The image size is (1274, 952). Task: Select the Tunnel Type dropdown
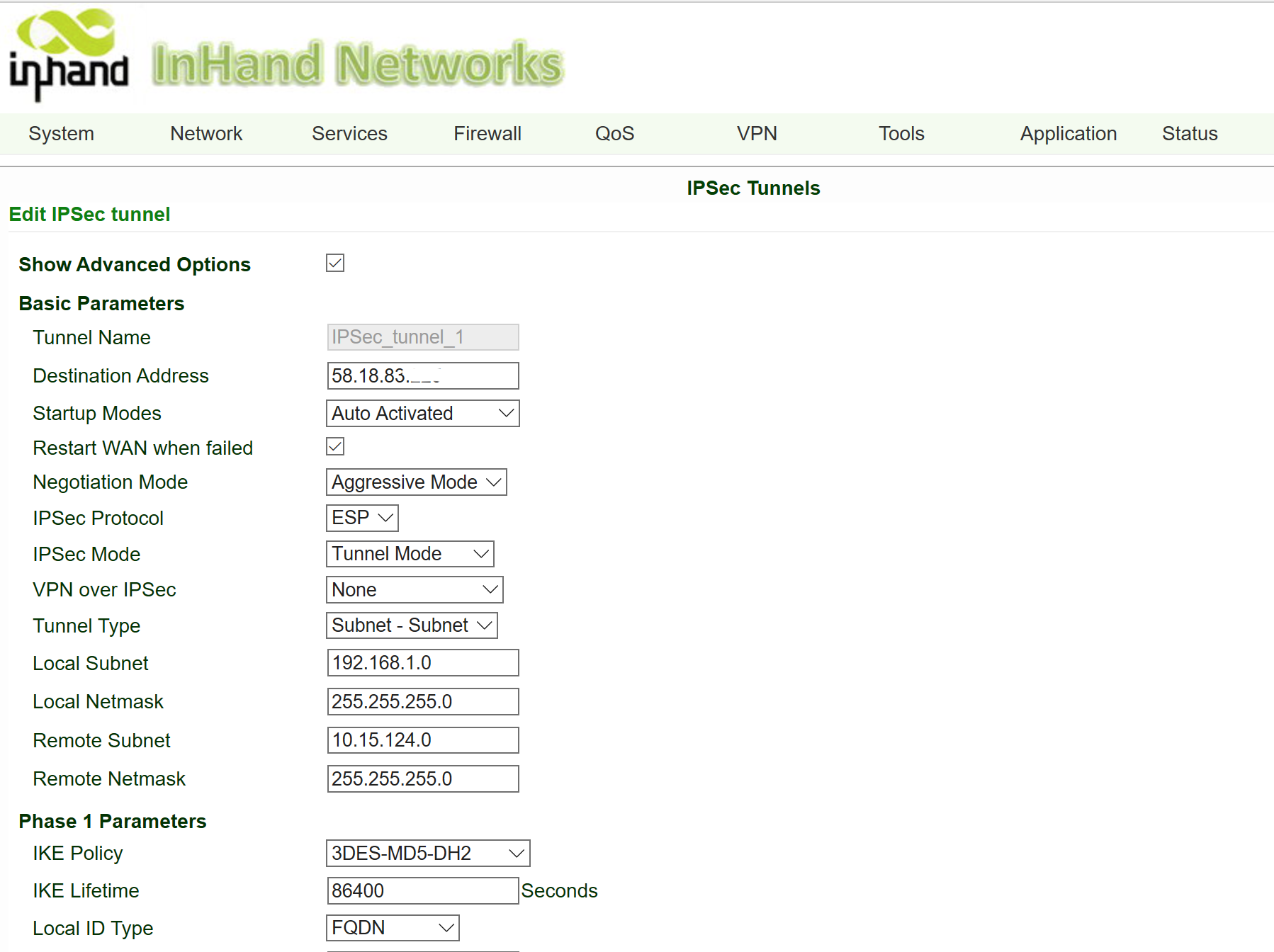(412, 625)
